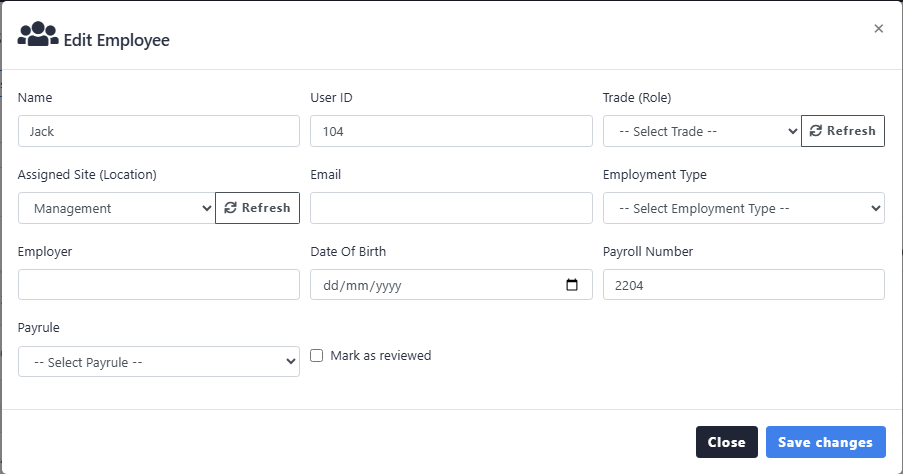Viewport: 903px width, 474px height.
Task: Tick the Mark as reviewed checkbox
Action: click(x=317, y=355)
